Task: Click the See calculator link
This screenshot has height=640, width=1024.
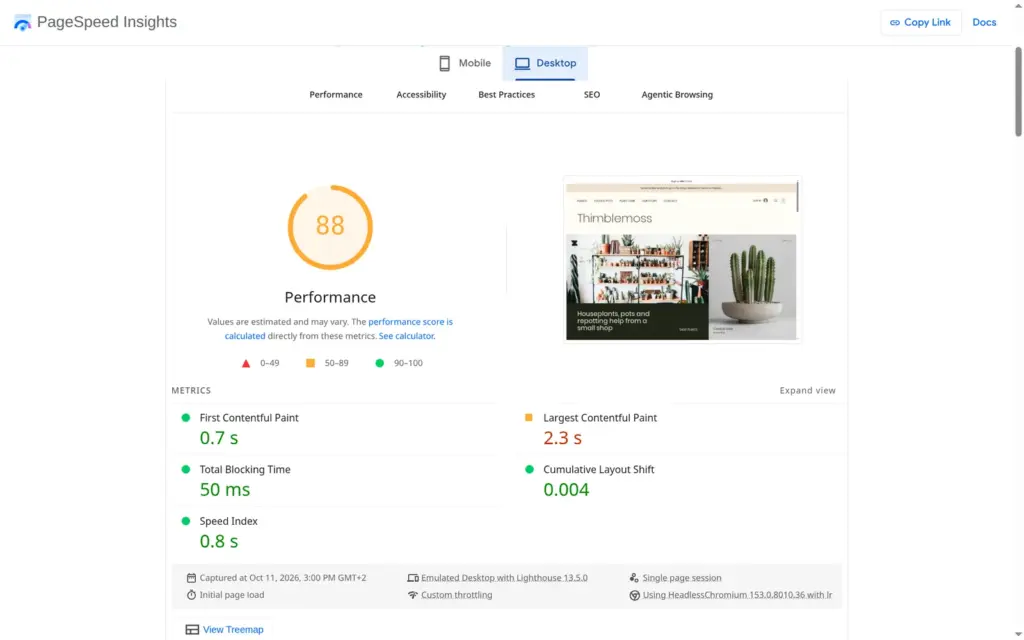Action: pos(406,336)
